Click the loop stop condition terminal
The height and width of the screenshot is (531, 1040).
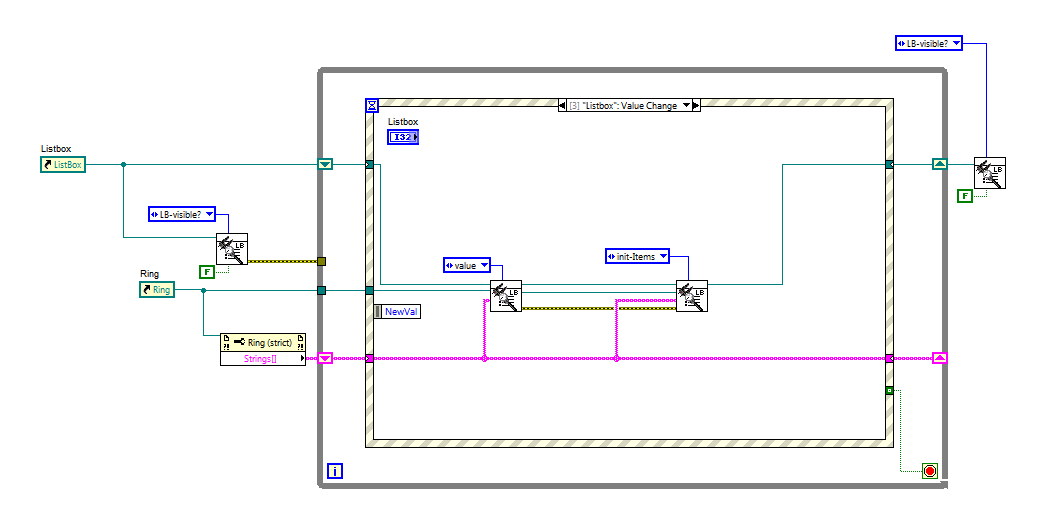coord(930,471)
